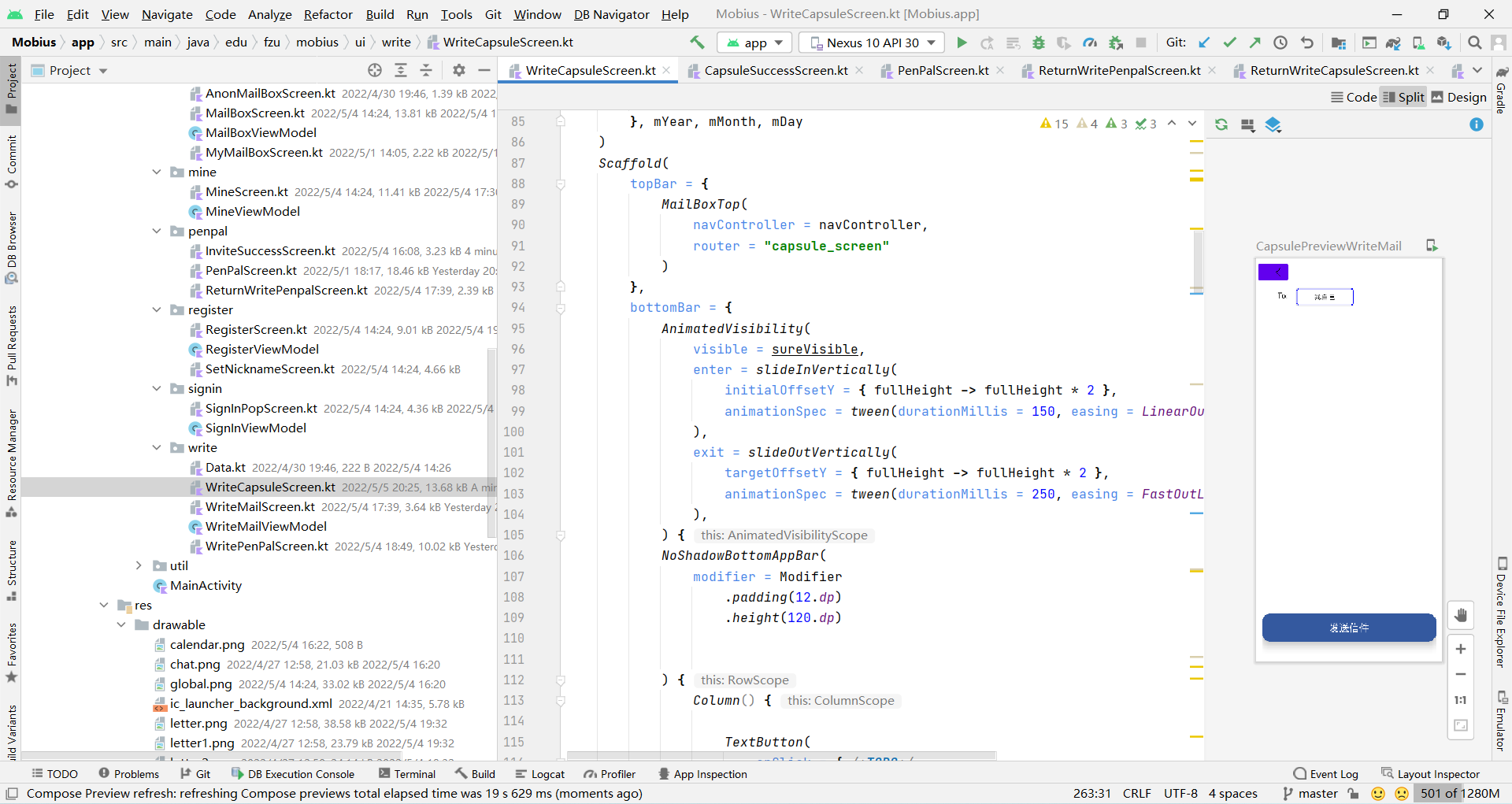
Task: Toggle the Resource Manager tool window
Action: pyautogui.click(x=11, y=463)
